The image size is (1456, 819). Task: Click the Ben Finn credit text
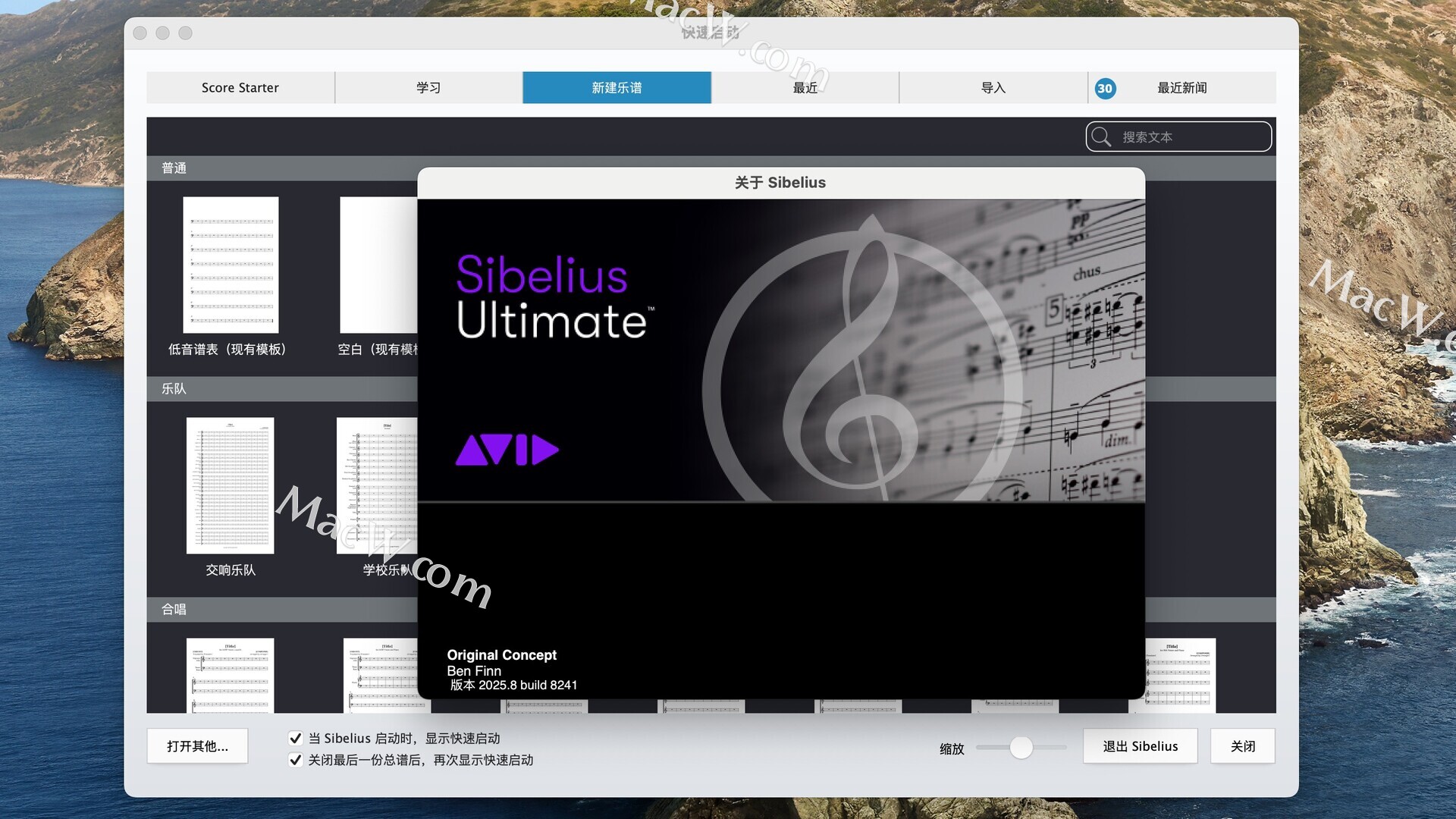(x=474, y=670)
